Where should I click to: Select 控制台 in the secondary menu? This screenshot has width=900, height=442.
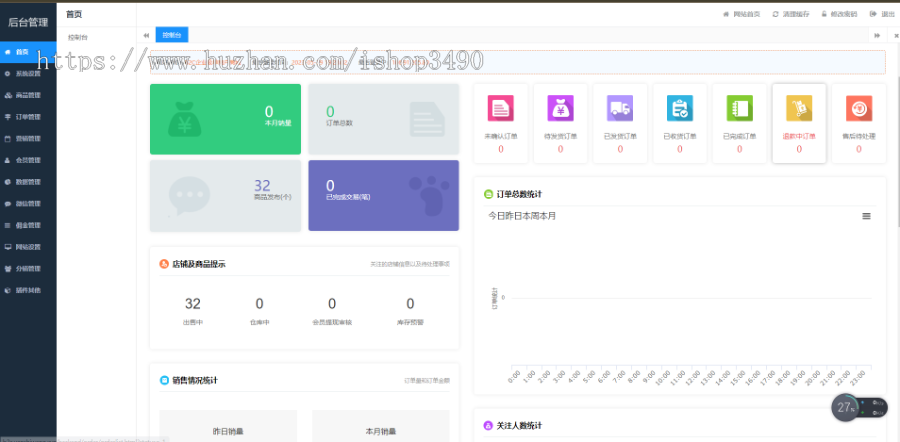click(x=78, y=37)
